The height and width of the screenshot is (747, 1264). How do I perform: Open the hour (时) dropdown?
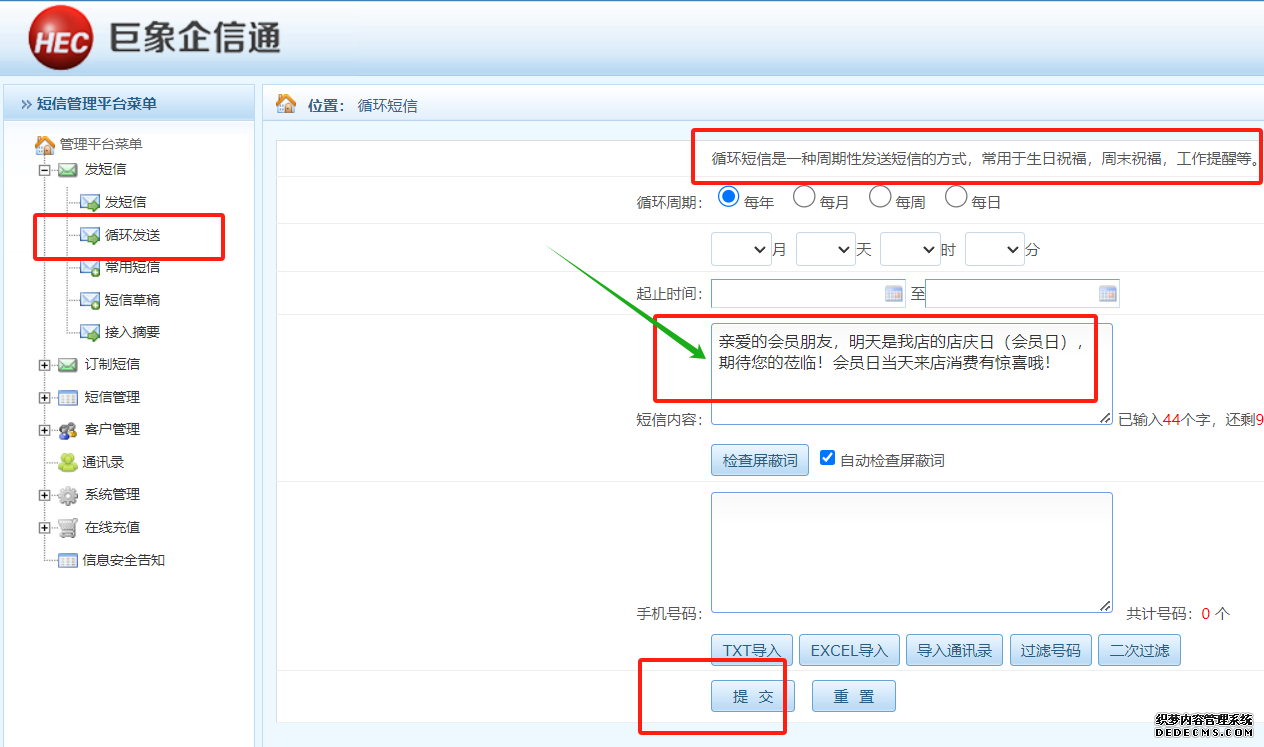[x=910, y=249]
